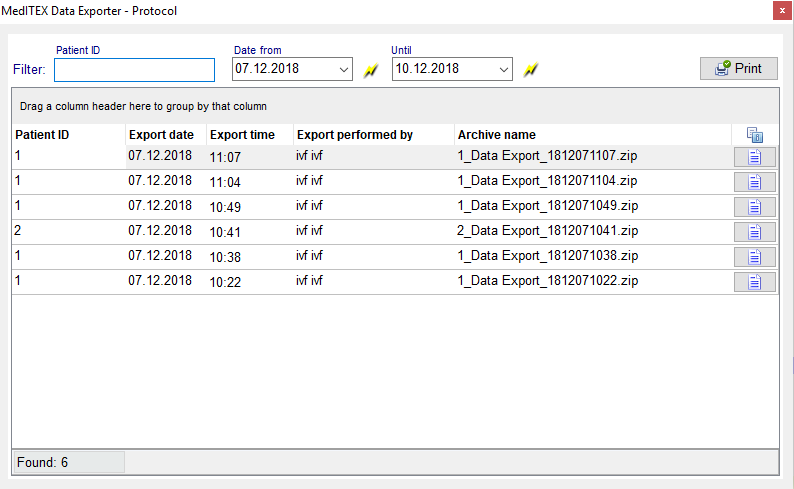The height and width of the screenshot is (489, 794).
Task: Open the document icon for 2_Data Export_1812071041.zip
Action: click(x=755, y=232)
